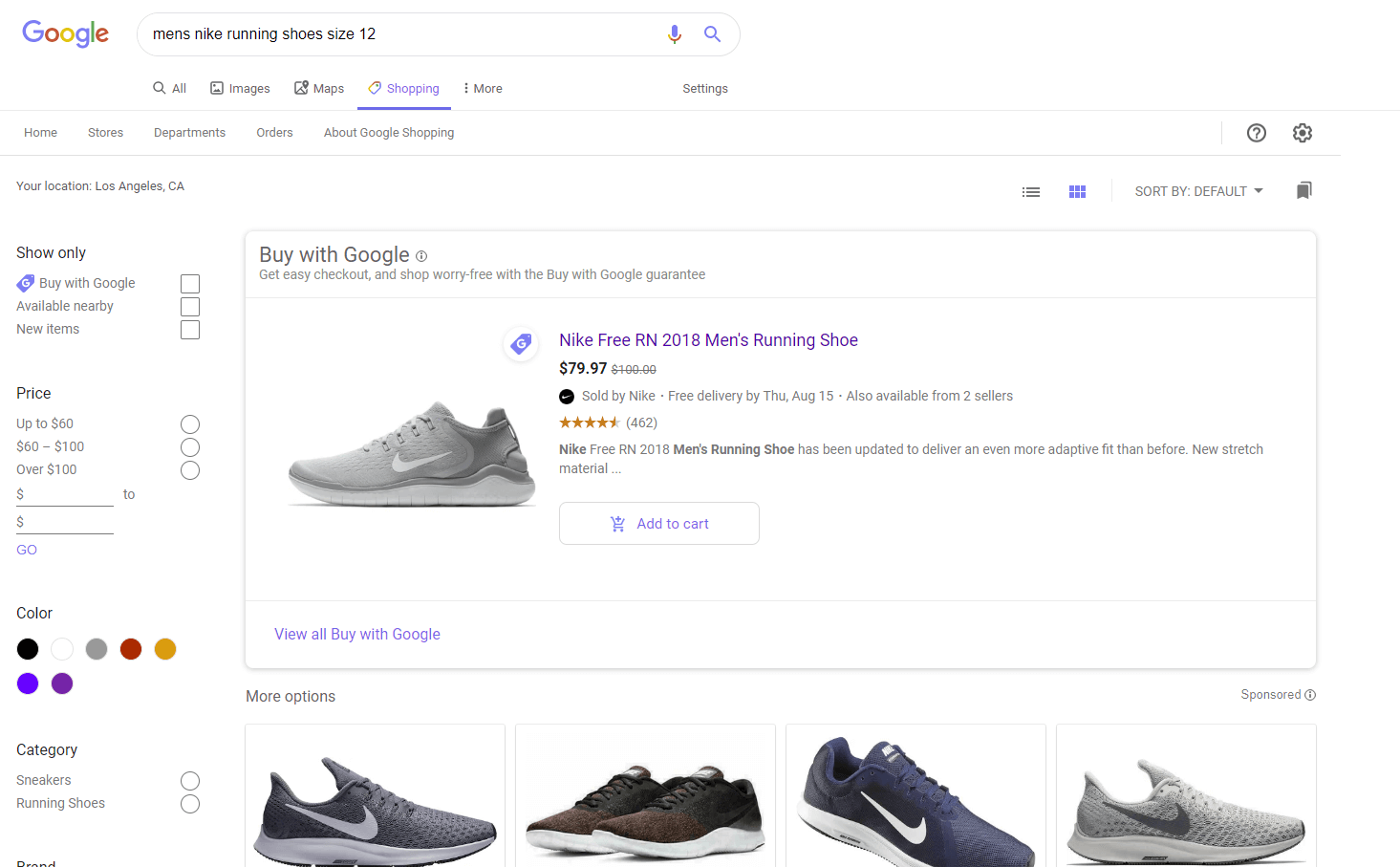Open the navy blue Nike shoe sponsored card
Viewport: 1400px width, 867px height.
pyautogui.click(x=915, y=795)
